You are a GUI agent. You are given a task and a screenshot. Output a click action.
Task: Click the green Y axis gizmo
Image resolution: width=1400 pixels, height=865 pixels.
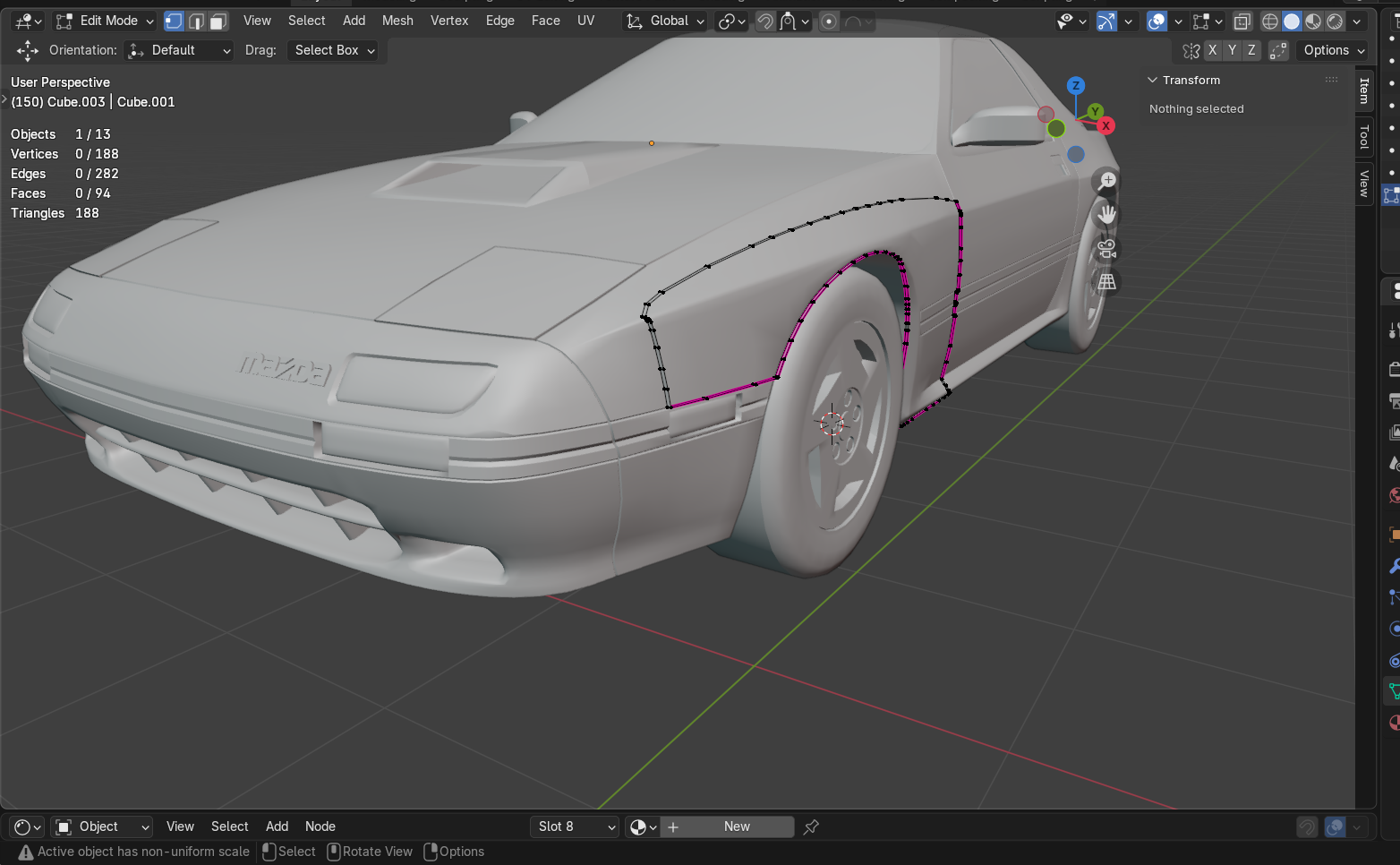coord(1096,112)
